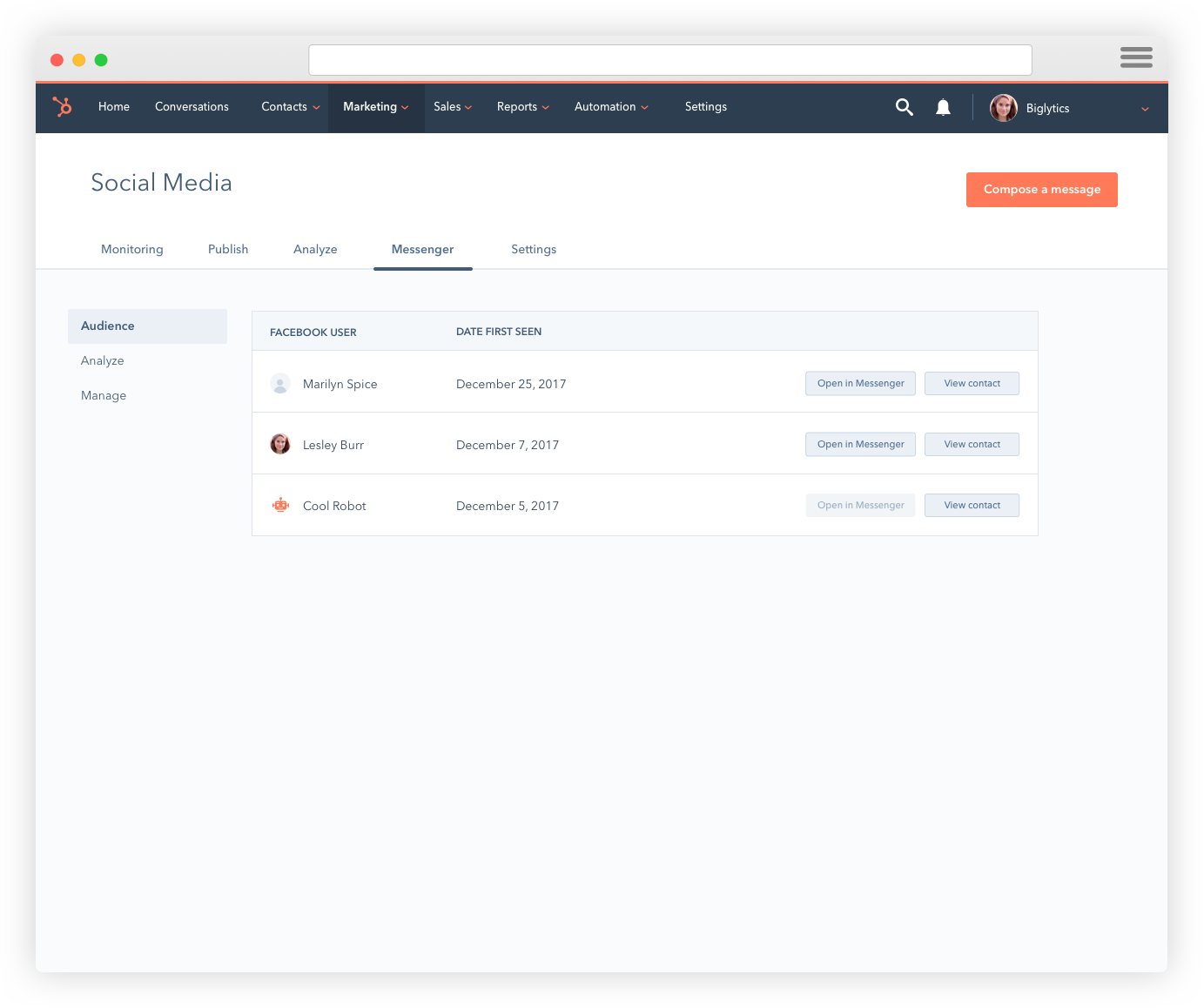1204x1008 pixels.
Task: View contact for Lesley Burr
Action: click(972, 444)
